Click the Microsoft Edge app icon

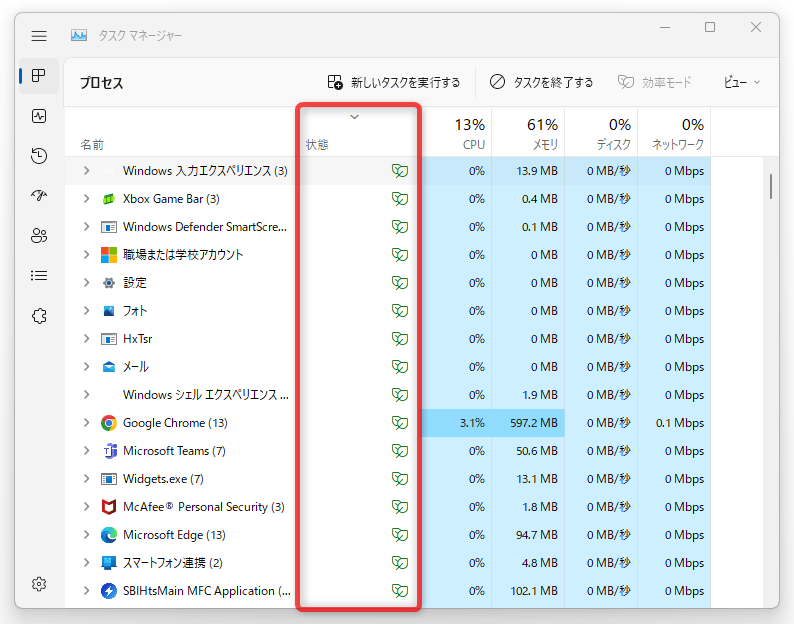[x=109, y=535]
